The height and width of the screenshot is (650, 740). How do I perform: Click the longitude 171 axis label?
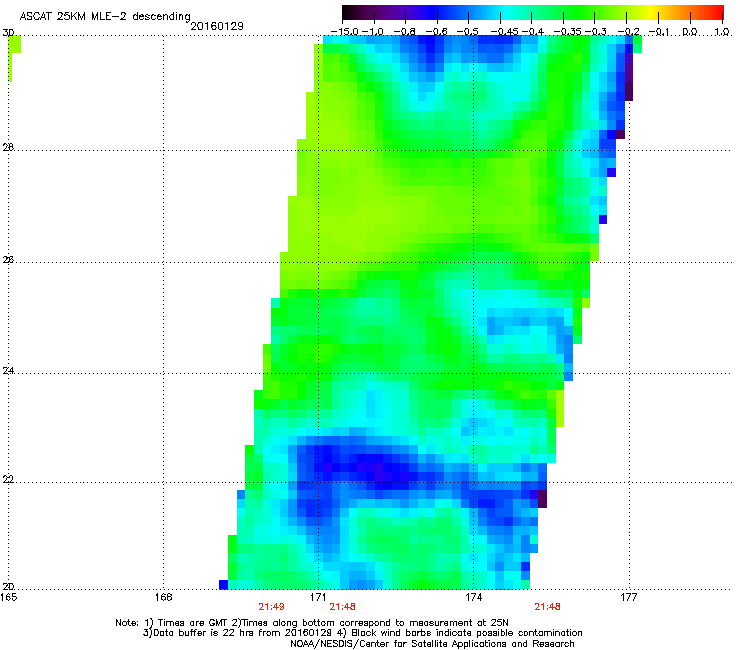coord(318,597)
